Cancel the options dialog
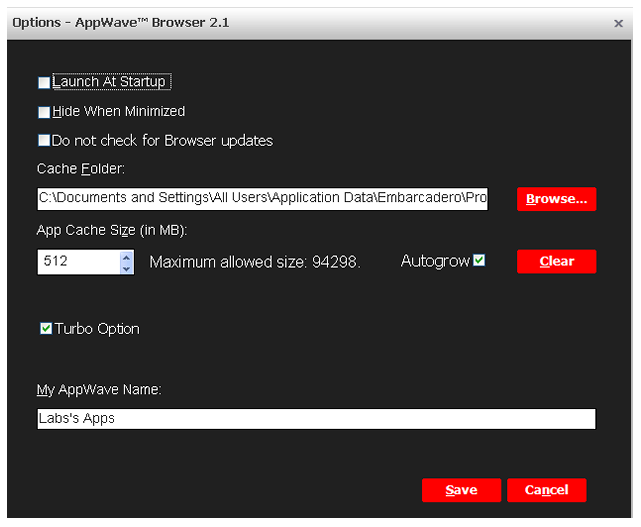This screenshot has width=641, height=527. (547, 490)
